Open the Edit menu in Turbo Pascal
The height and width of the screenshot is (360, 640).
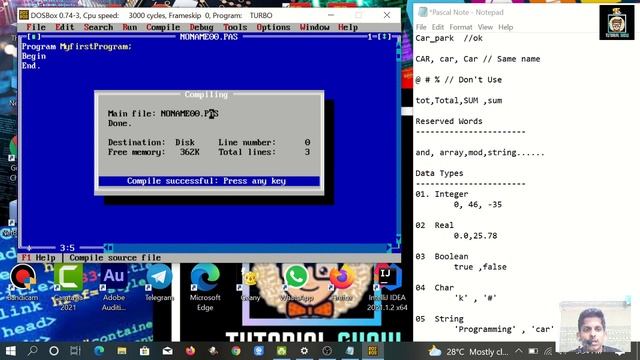64,27
